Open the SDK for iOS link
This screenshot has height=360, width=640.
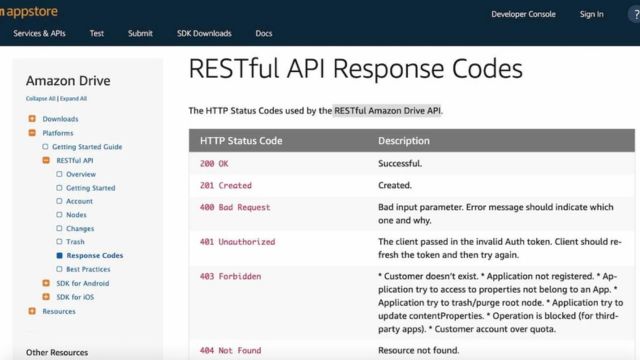(75, 297)
